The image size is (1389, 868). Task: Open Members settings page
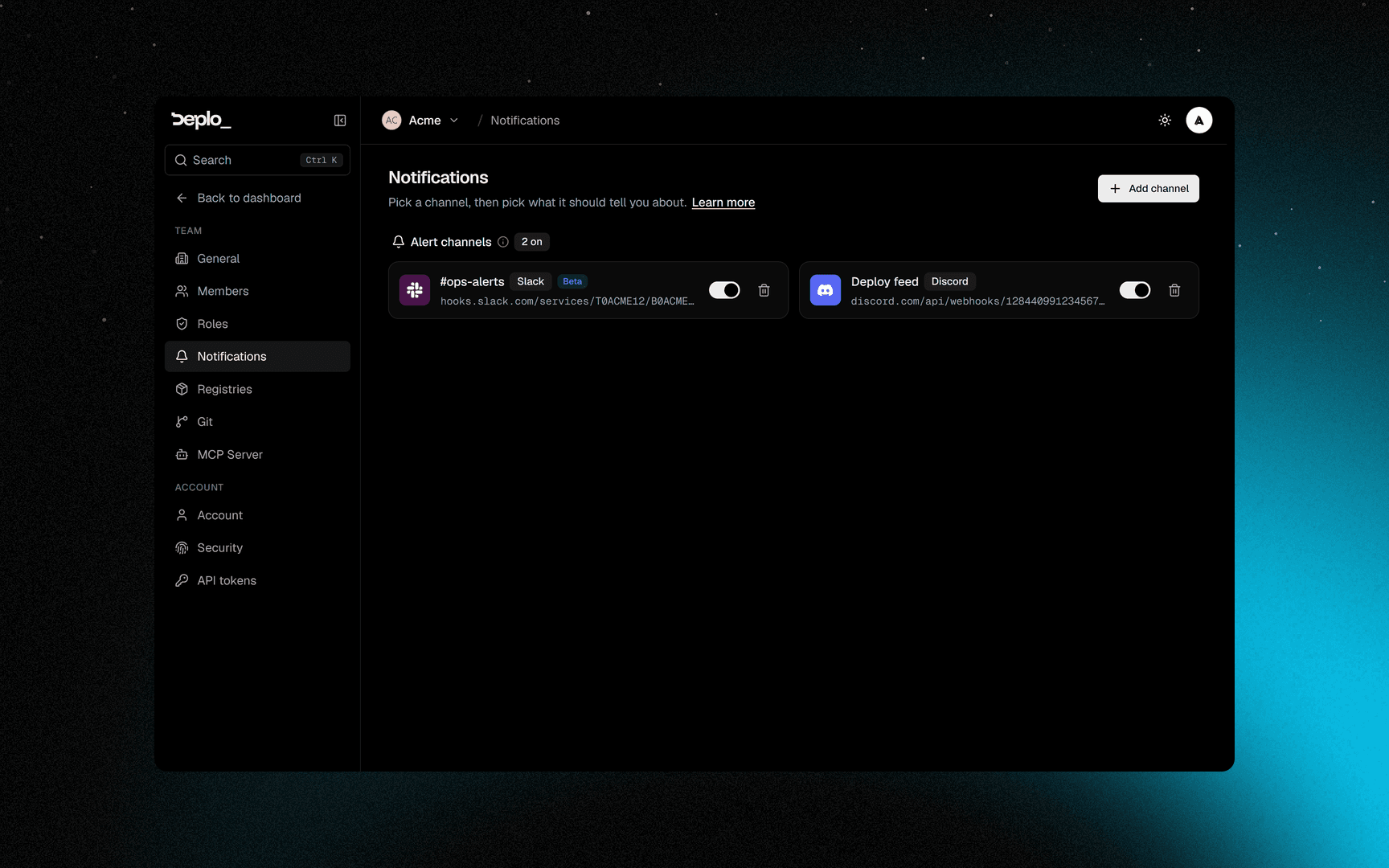257,291
